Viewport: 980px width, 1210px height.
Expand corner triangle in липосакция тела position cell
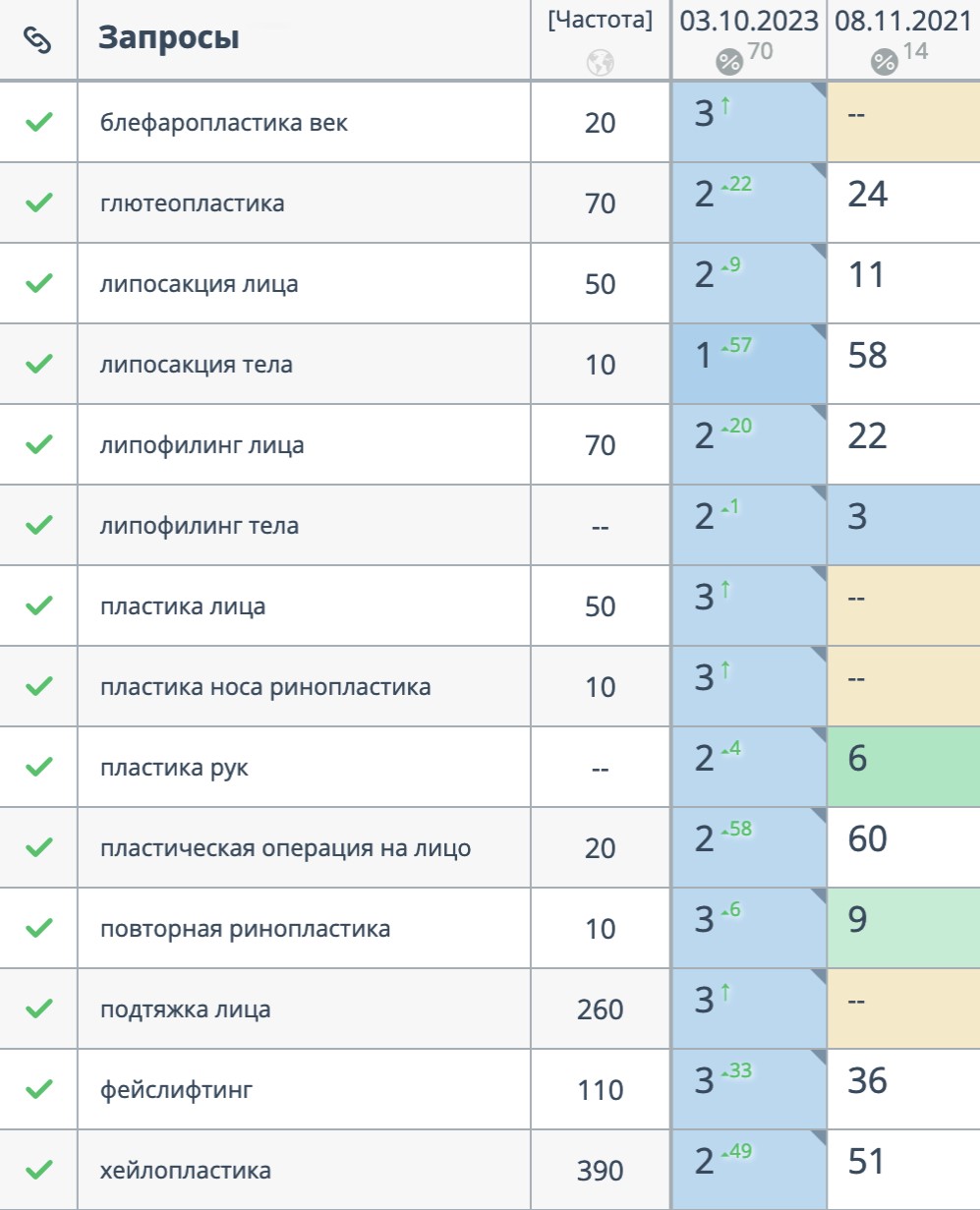pos(818,333)
